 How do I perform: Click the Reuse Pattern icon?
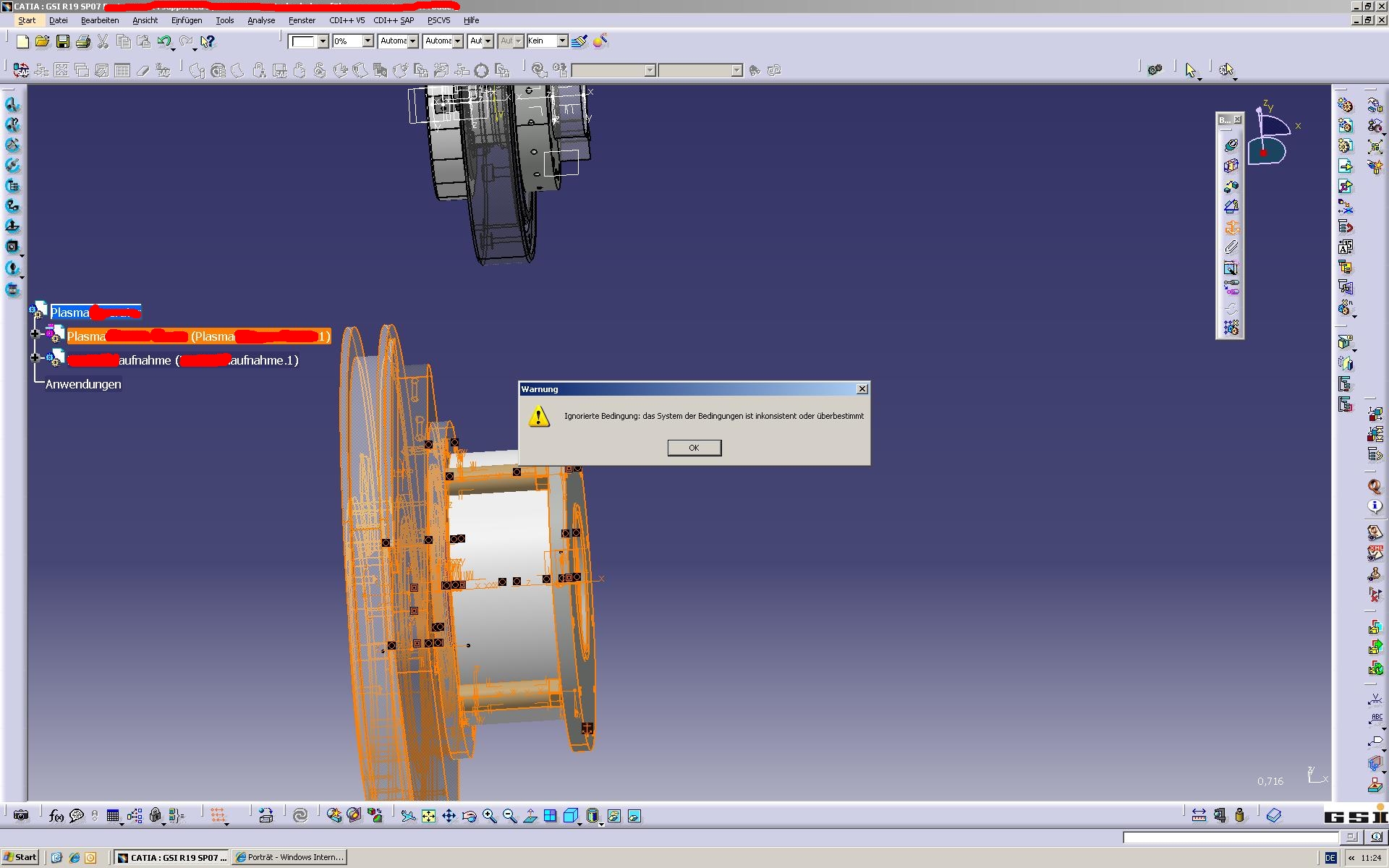click(x=1231, y=328)
